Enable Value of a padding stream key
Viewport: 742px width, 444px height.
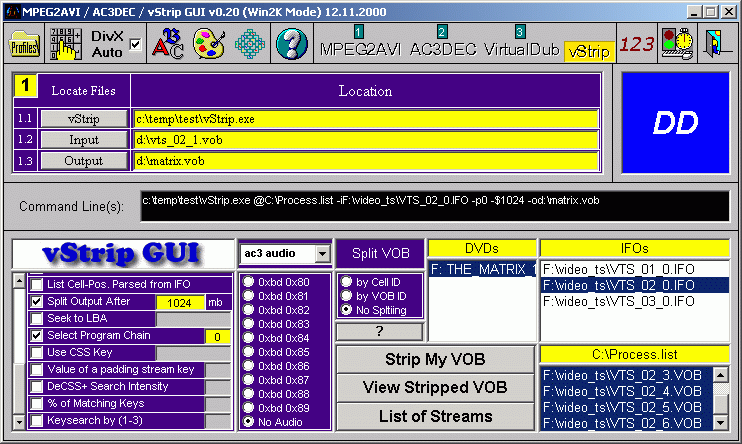coord(36,370)
